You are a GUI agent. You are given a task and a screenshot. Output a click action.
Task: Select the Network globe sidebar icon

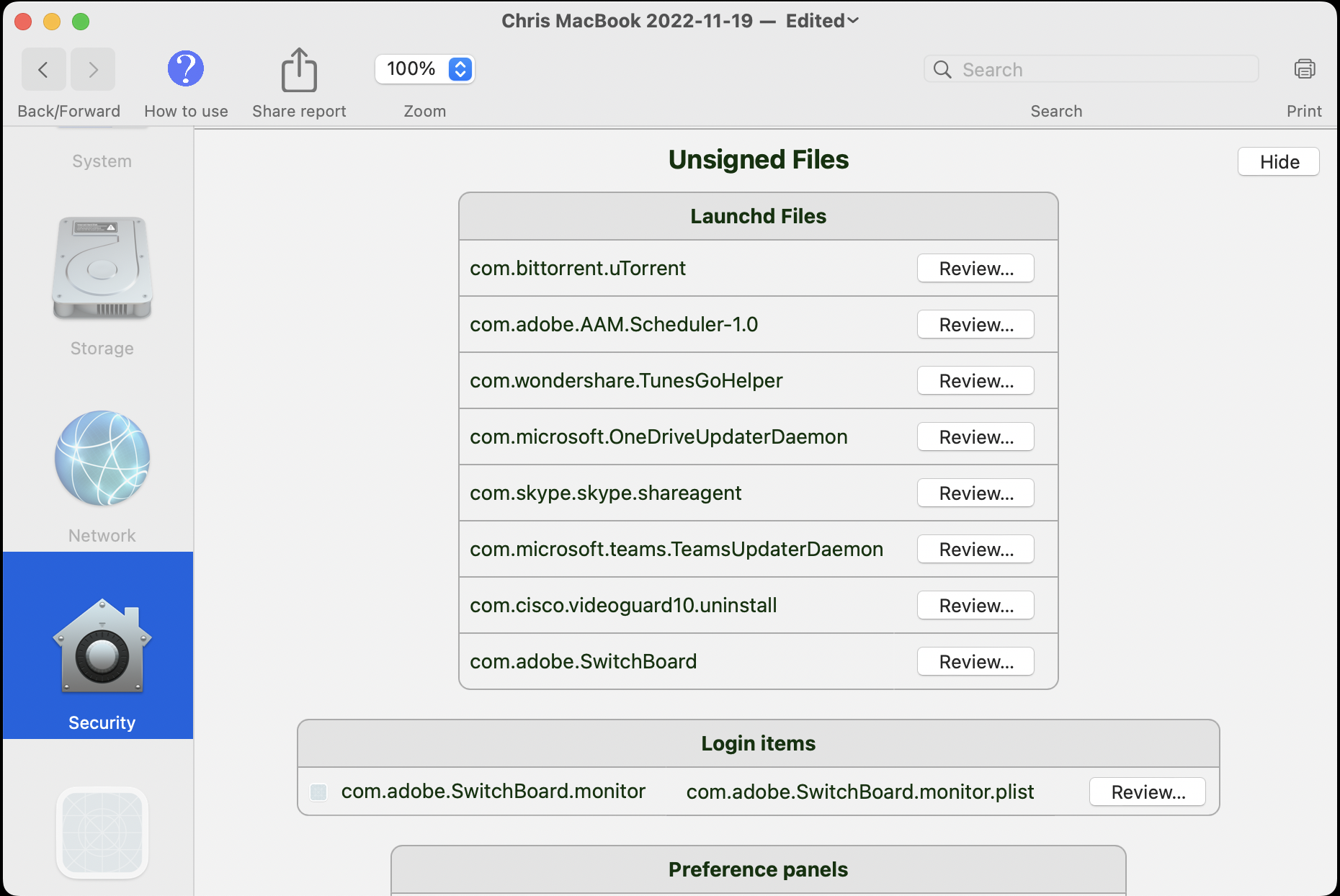point(102,458)
